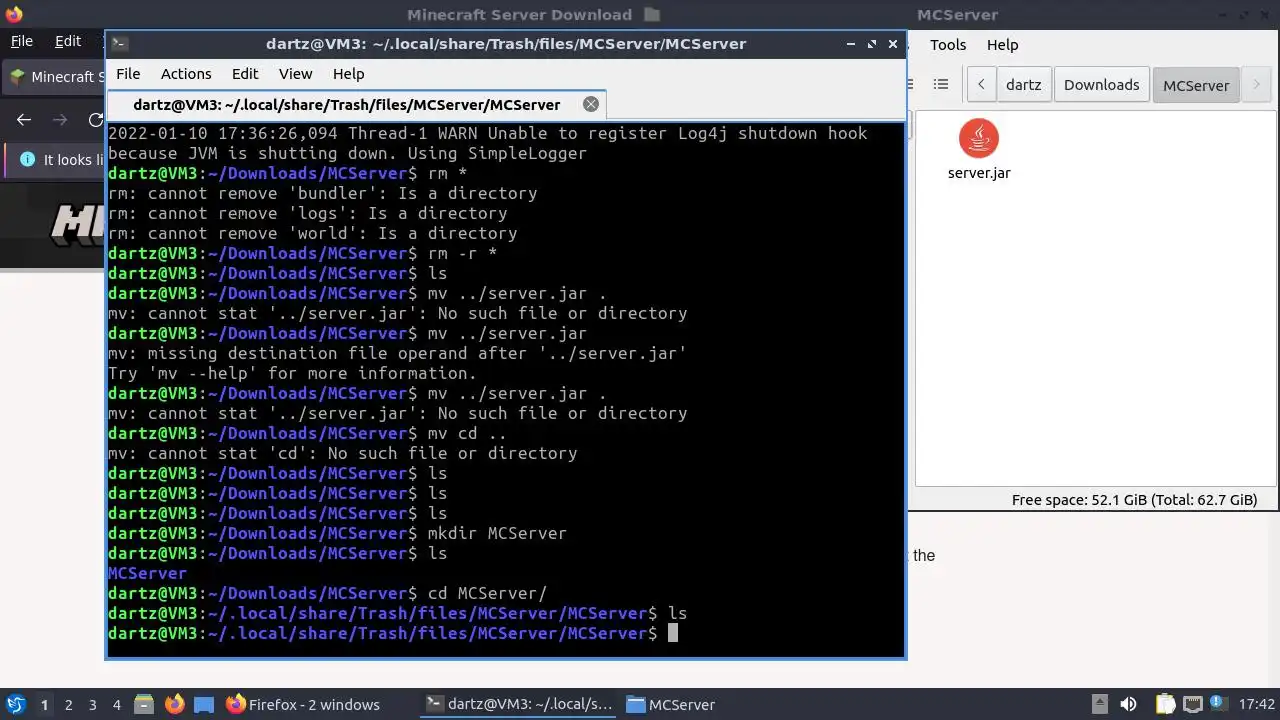
Task: Open the clipboard manager tray icon
Action: tap(1165, 704)
